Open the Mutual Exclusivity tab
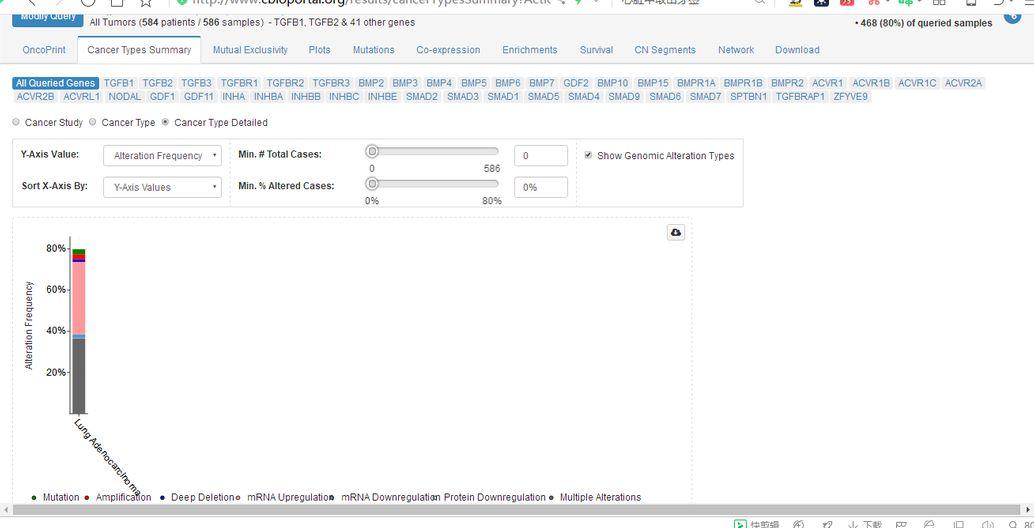Screen dimensions: 1034x528 (250, 50)
